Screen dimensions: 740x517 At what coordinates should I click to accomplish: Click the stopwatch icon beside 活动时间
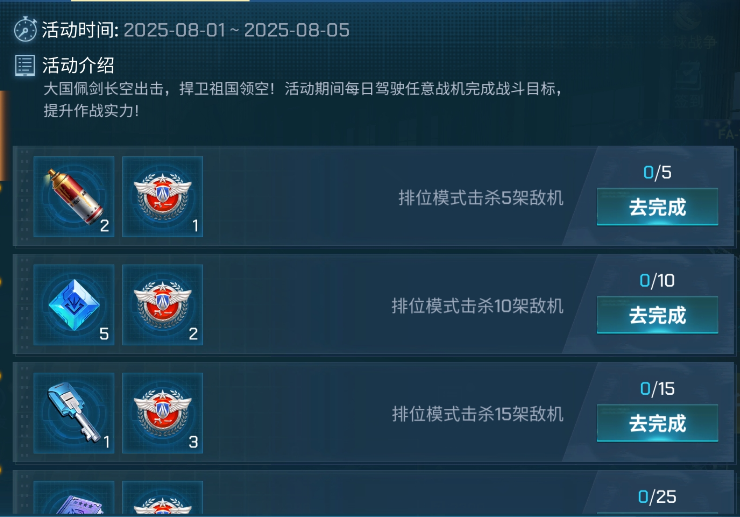tap(25, 30)
